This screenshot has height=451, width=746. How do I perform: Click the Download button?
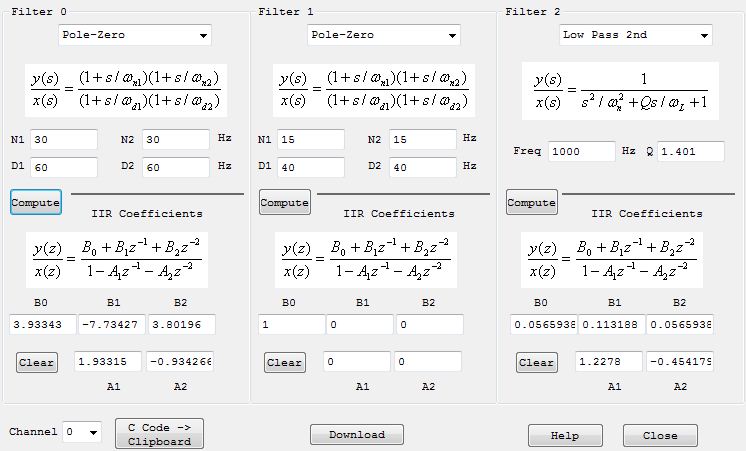tap(356, 434)
